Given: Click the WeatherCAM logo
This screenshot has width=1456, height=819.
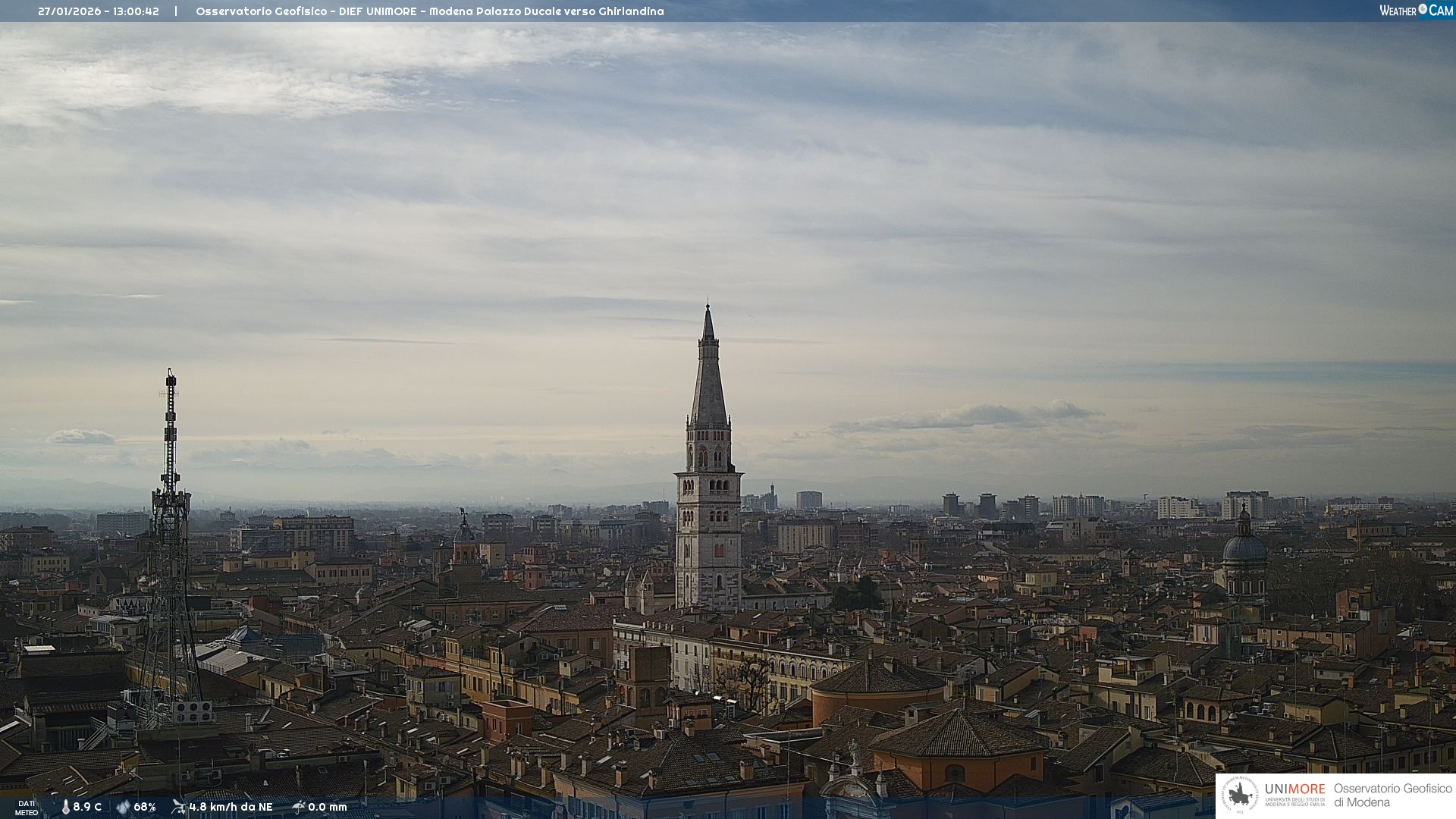Looking at the screenshot, I should 1416,11.
